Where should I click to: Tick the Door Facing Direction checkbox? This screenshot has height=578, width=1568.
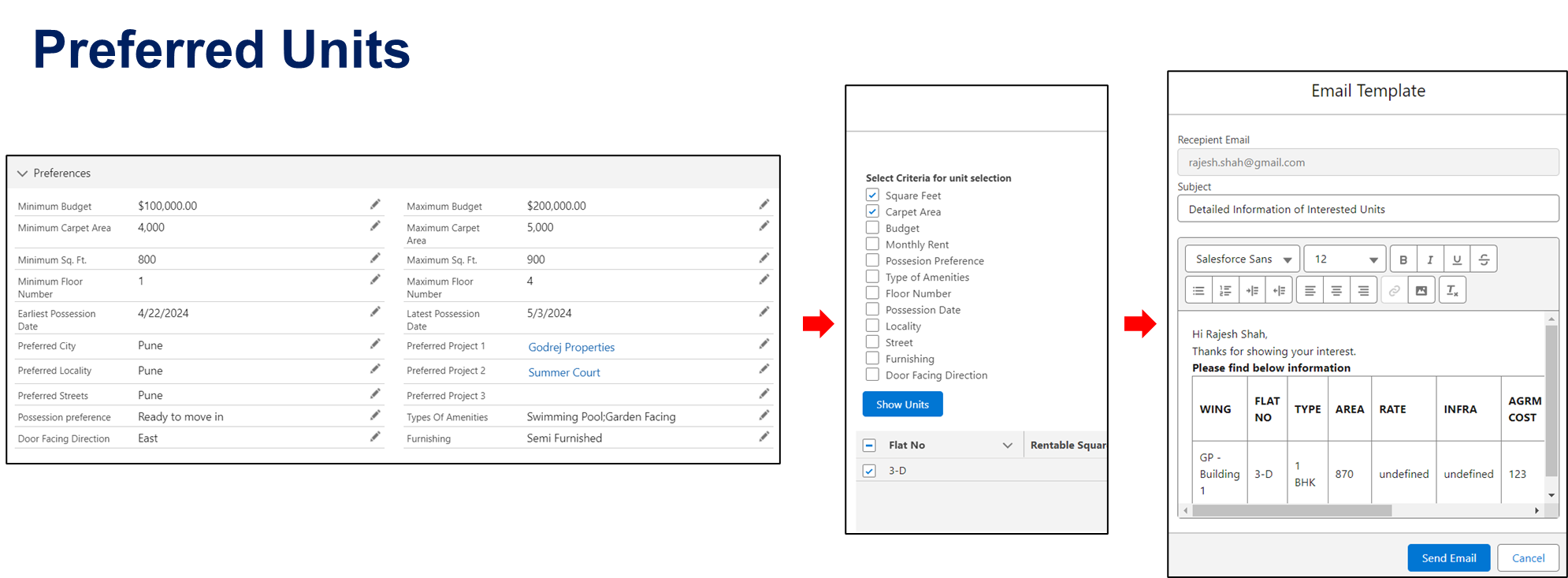coord(872,375)
